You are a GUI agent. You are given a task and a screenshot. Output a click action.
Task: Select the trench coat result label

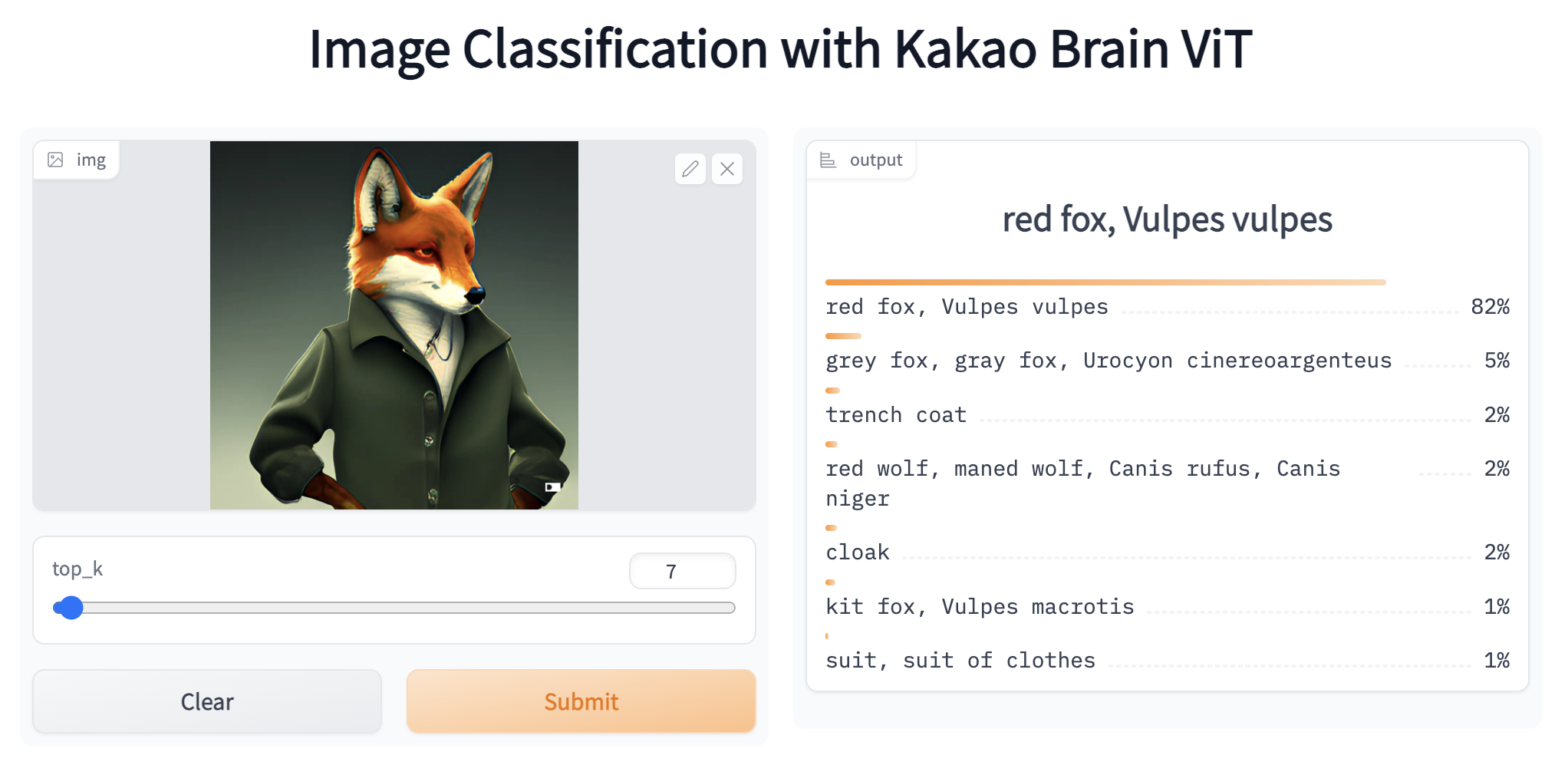[896, 415]
